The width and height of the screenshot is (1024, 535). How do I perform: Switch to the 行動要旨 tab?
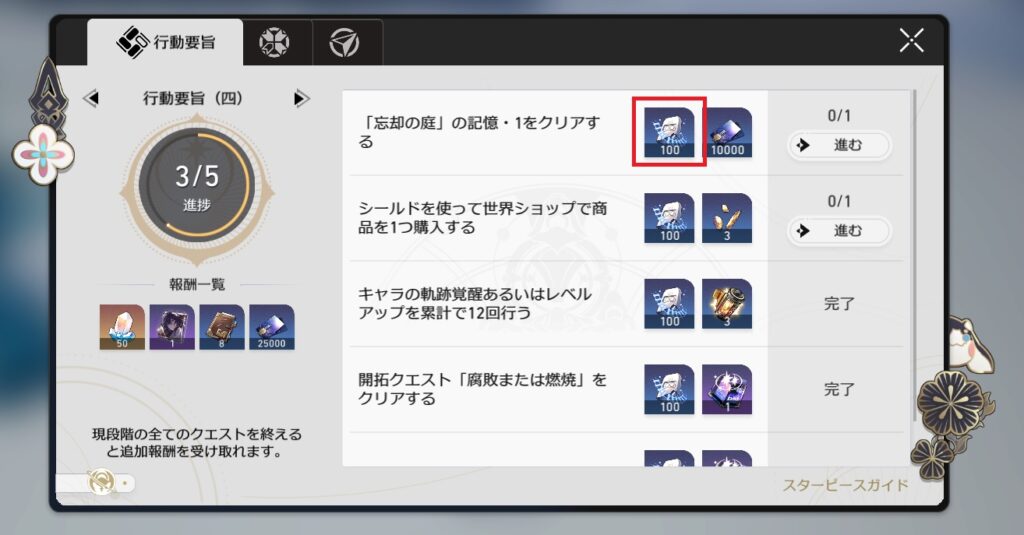[x=165, y=43]
